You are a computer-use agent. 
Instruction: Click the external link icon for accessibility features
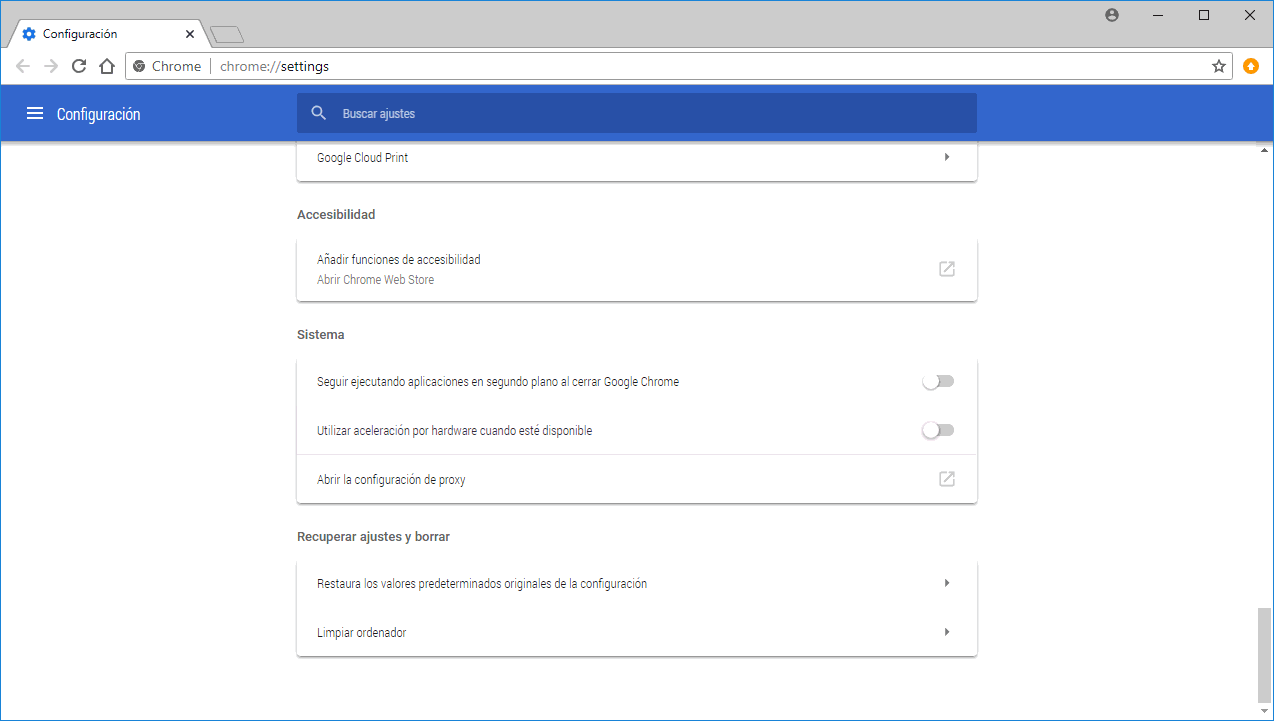946,269
